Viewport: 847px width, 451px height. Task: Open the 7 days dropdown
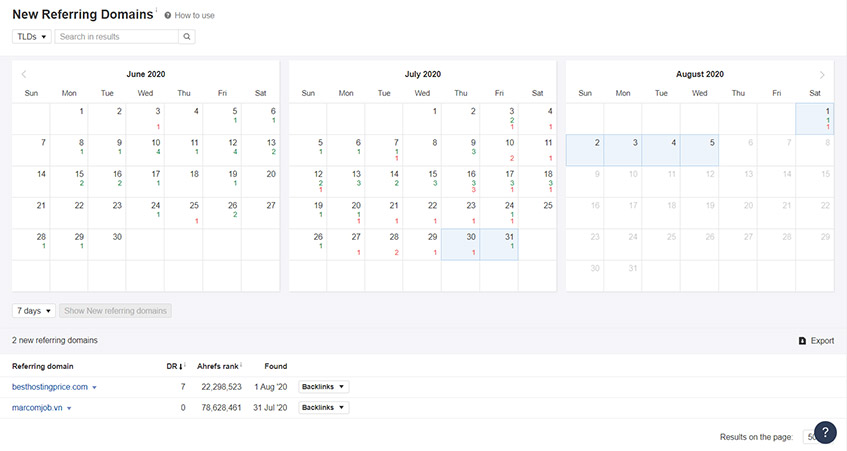pos(34,311)
